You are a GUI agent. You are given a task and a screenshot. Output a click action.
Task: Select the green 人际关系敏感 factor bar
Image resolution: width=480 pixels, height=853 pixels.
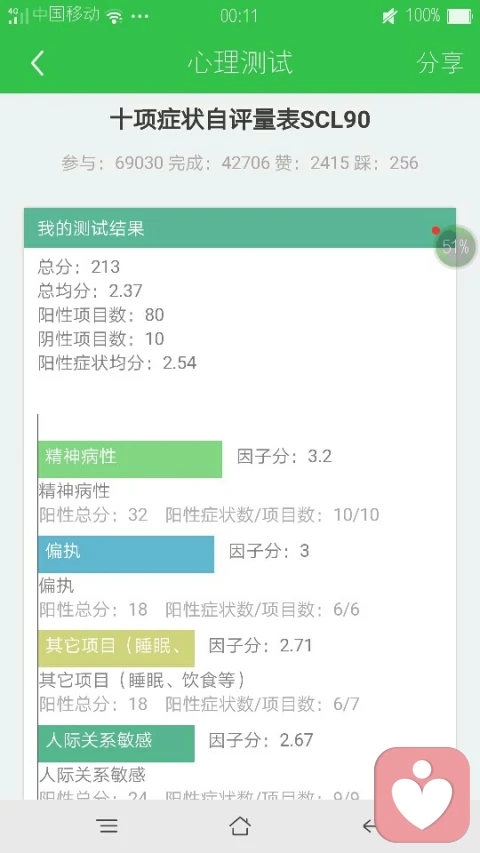pos(116,743)
